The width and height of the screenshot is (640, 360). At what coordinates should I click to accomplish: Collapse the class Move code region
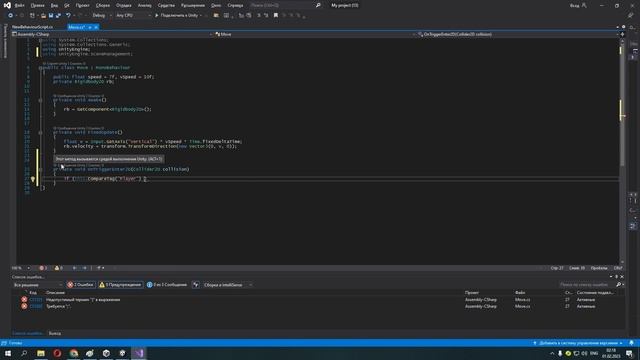(40, 68)
